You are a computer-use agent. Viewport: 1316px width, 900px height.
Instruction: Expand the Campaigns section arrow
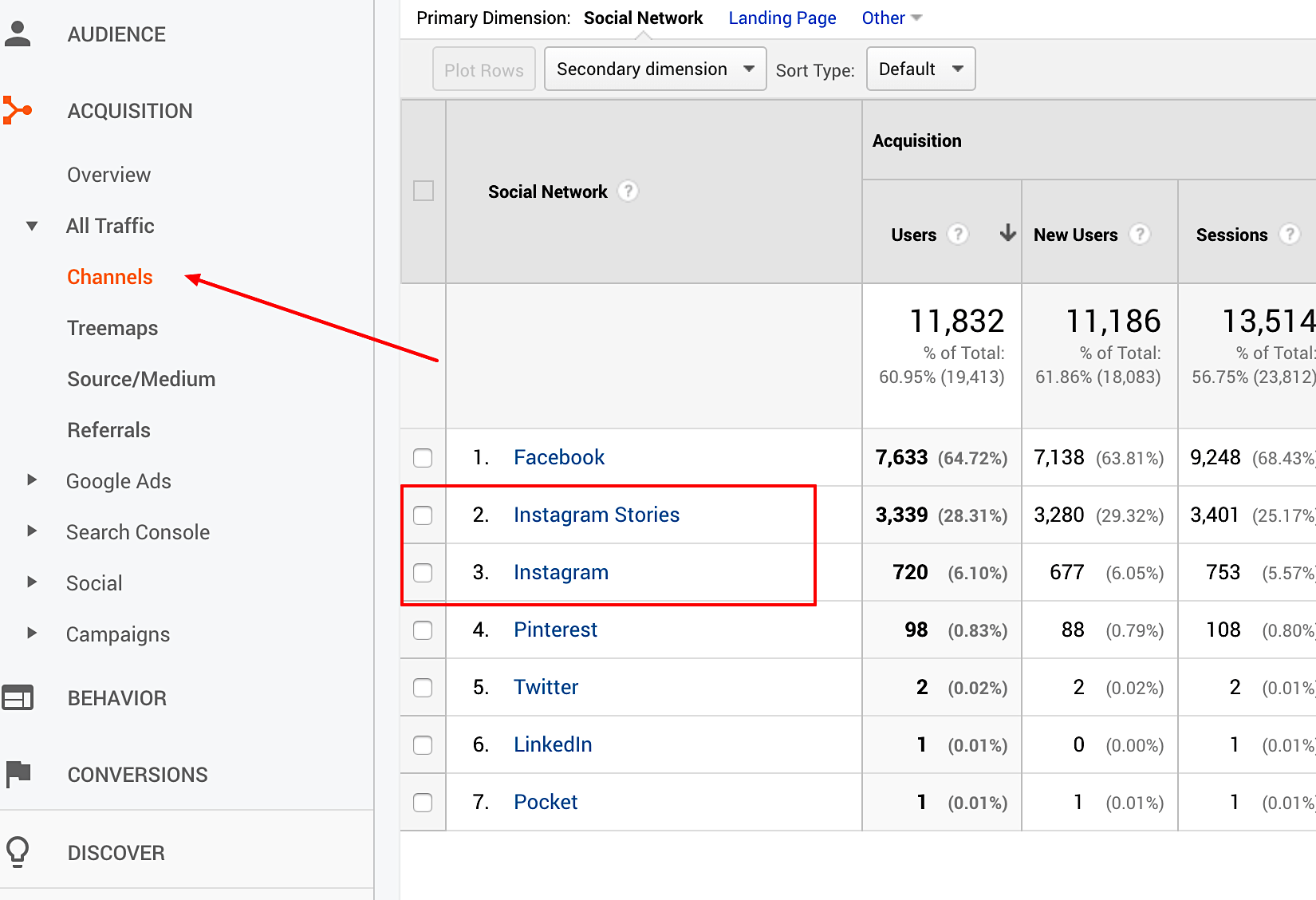pos(32,634)
